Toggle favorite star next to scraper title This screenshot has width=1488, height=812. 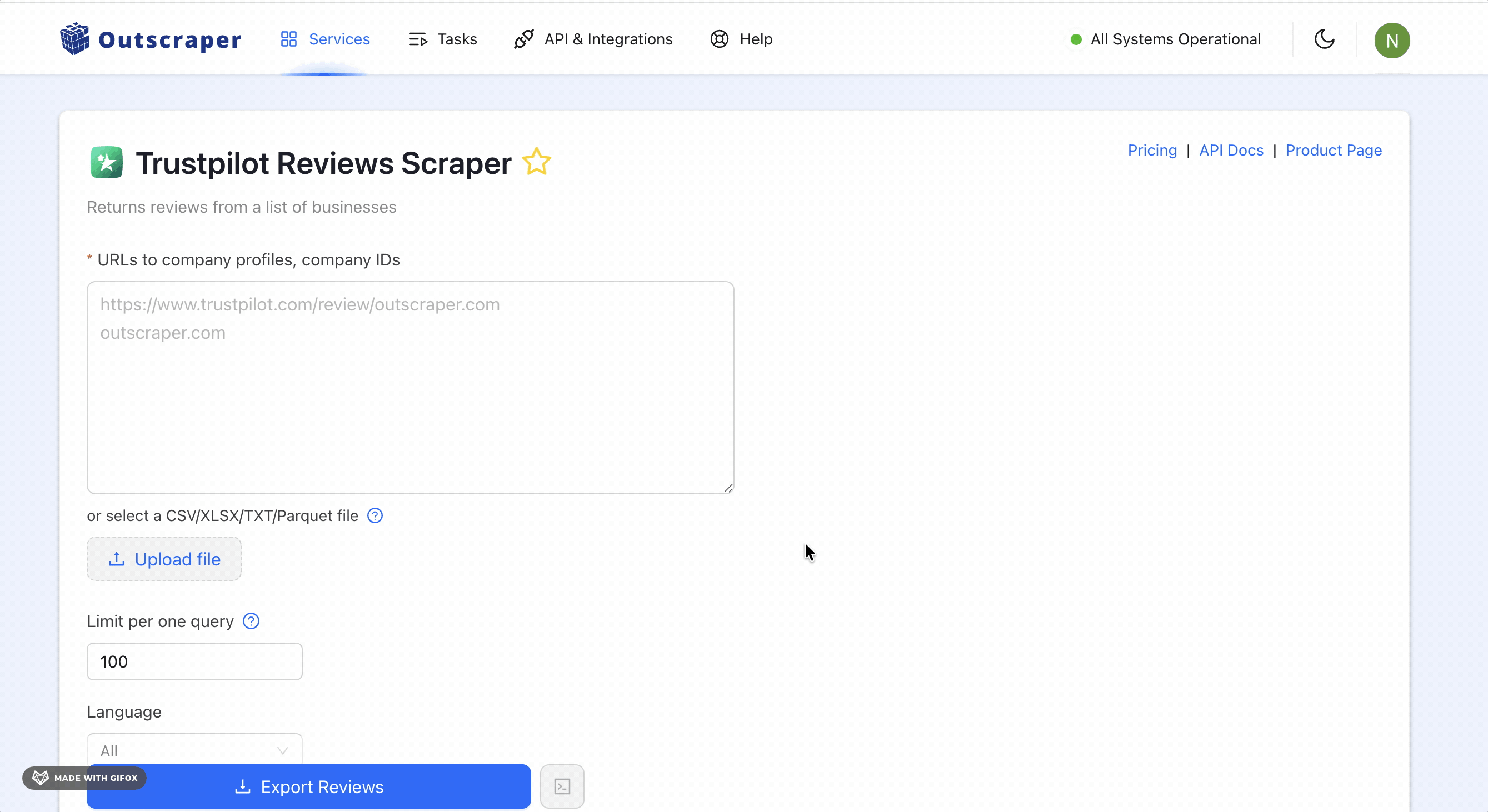tap(537, 162)
